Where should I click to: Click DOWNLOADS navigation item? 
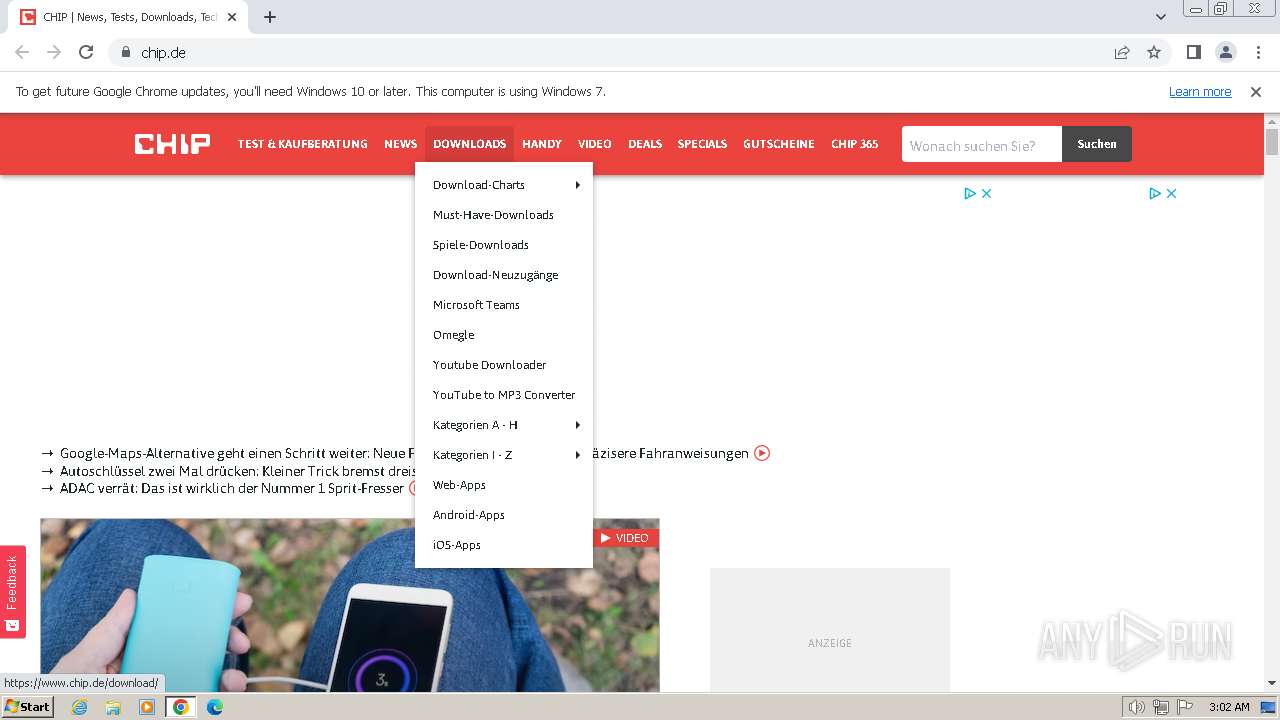(469, 144)
